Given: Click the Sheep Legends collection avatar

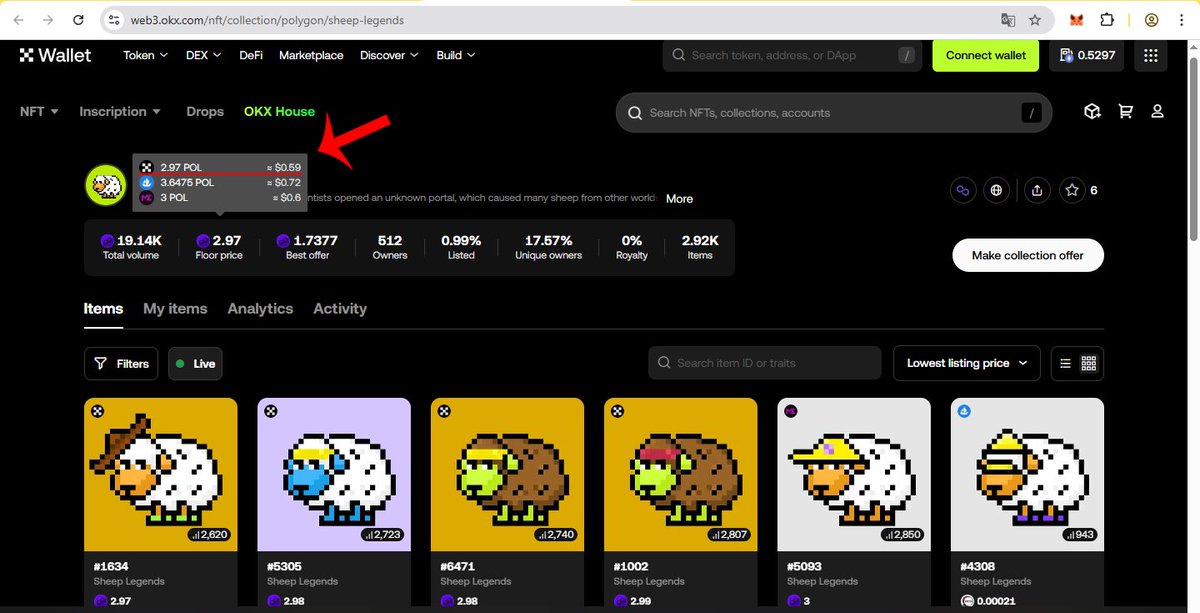Looking at the screenshot, I should pos(106,186).
